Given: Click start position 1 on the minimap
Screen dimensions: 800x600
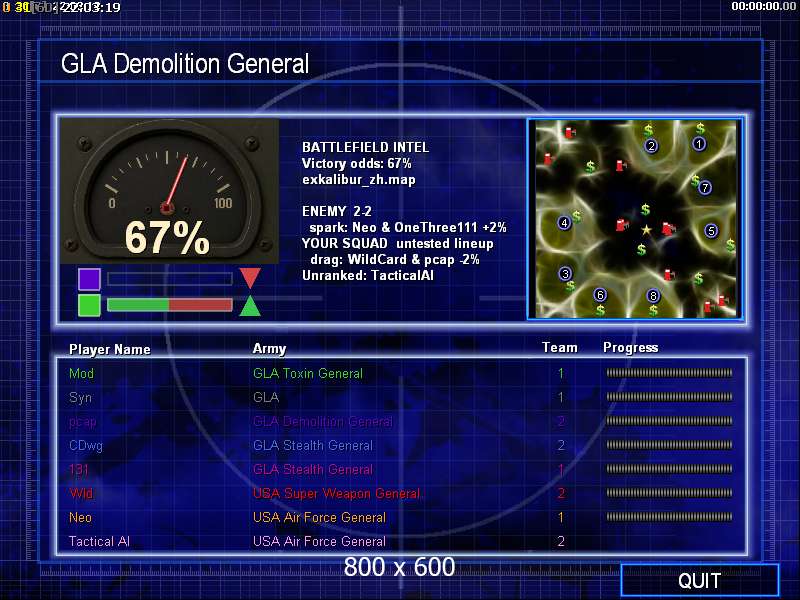Looking at the screenshot, I should coord(699,144).
